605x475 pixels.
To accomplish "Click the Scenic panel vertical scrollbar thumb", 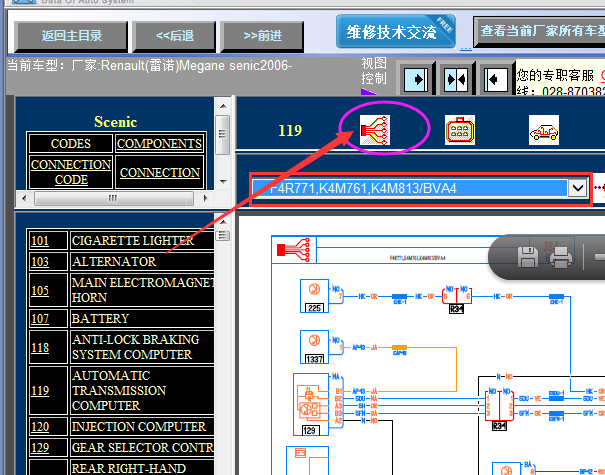I will [x=223, y=134].
